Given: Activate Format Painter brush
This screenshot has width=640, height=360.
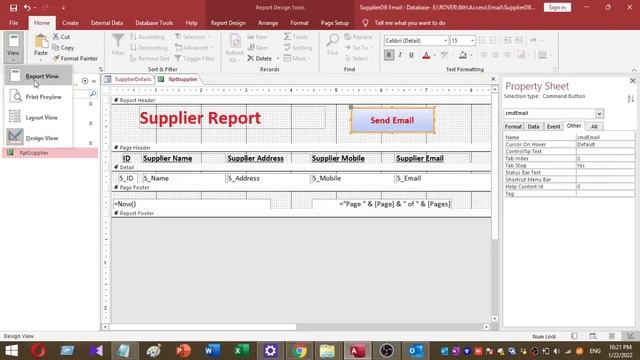Looking at the screenshot, I should point(56,58).
